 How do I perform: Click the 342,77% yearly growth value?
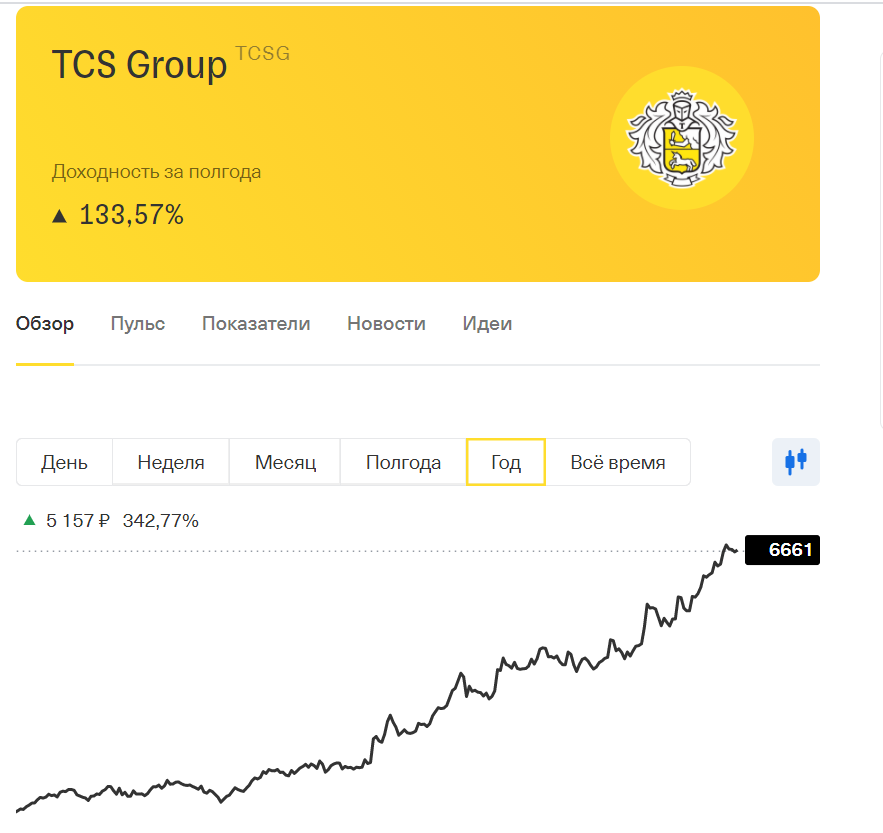pos(160,521)
